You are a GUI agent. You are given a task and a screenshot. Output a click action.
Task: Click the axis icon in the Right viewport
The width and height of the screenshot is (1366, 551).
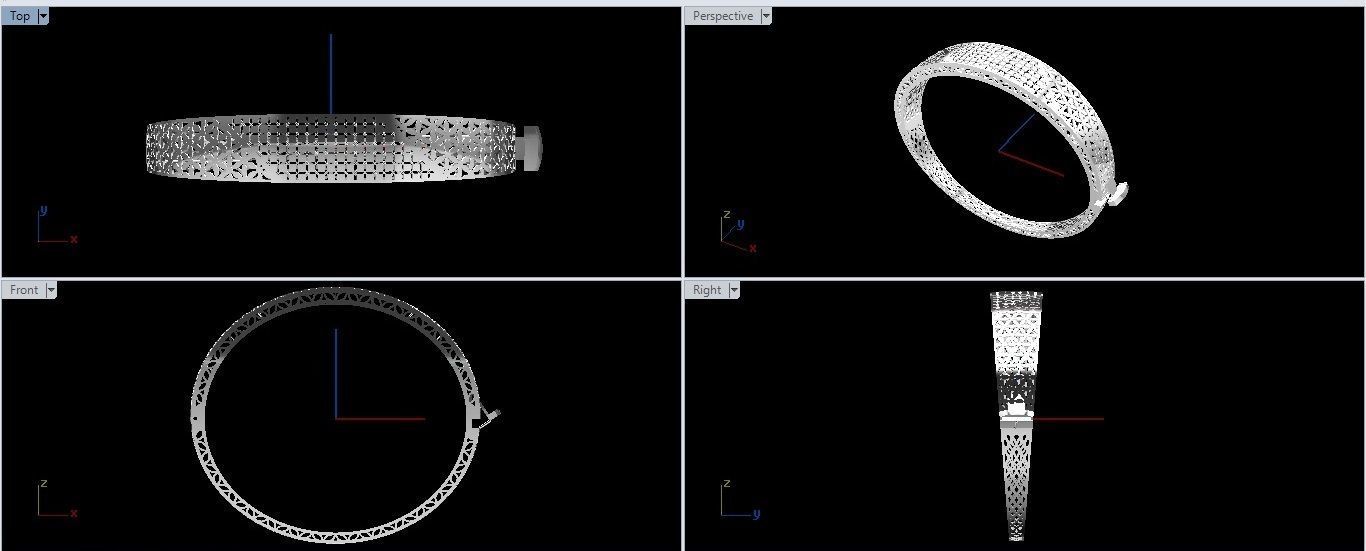(x=741, y=499)
